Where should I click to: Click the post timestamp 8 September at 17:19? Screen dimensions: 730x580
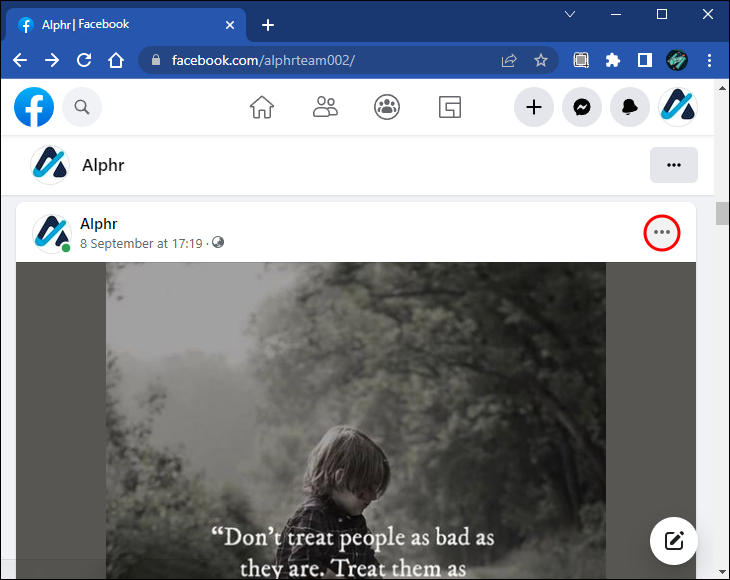(x=141, y=243)
